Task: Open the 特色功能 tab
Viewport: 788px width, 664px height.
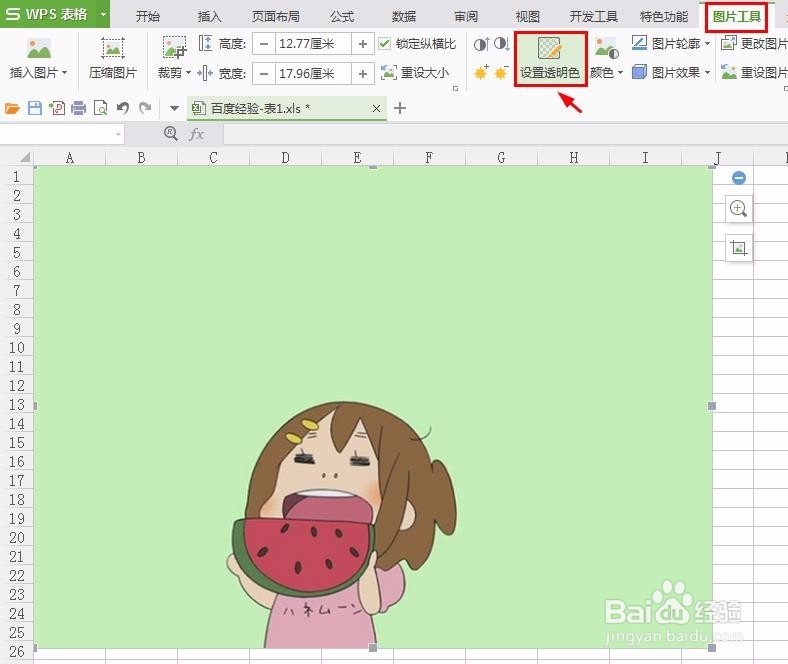Action: 663,17
